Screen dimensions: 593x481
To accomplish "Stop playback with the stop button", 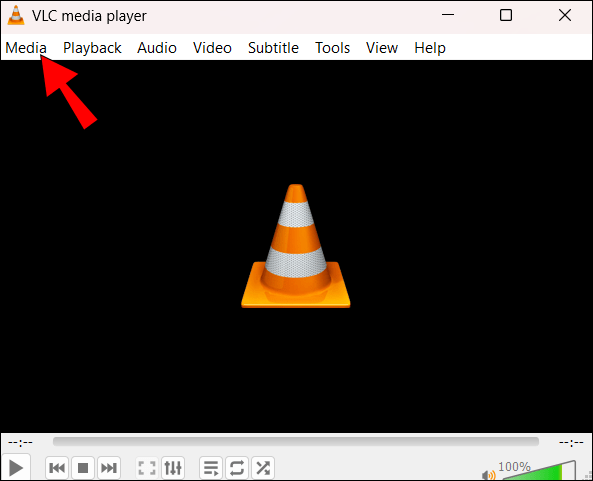I will [x=83, y=468].
